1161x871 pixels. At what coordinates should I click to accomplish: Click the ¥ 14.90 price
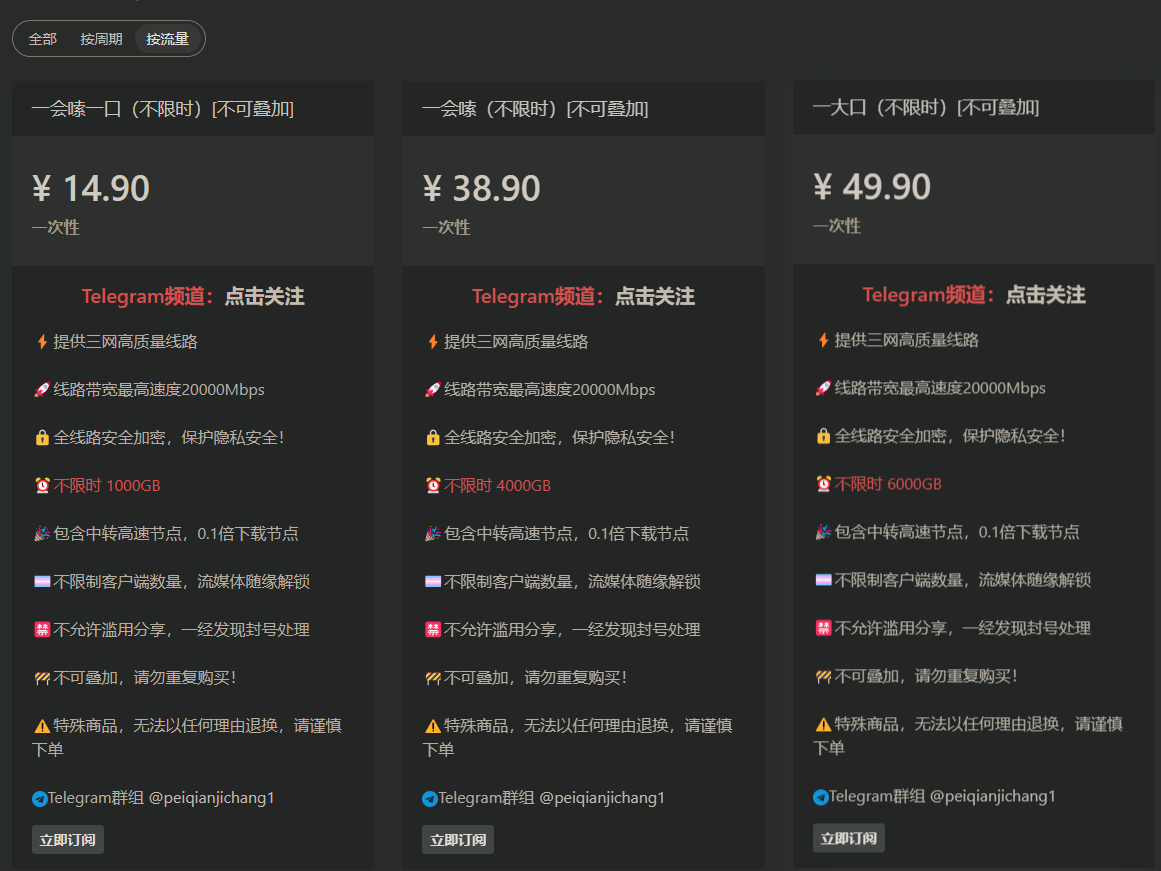coord(91,188)
